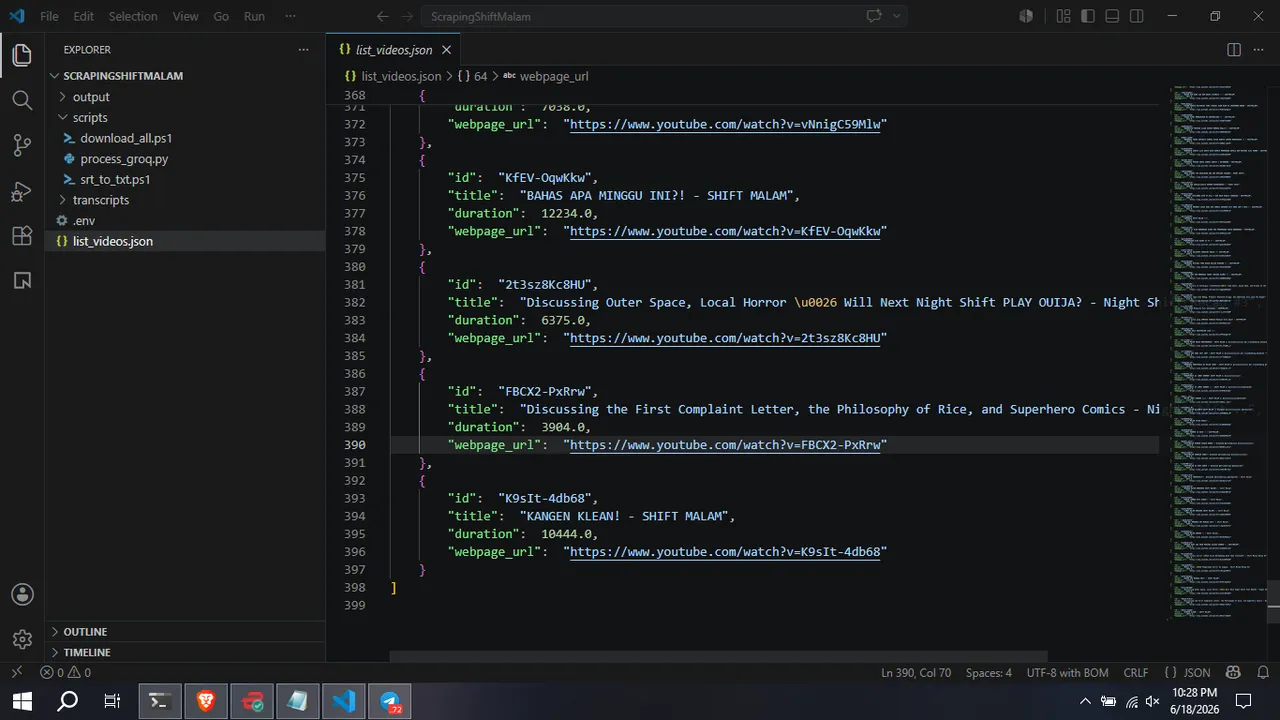Change encoding via UTF-8 with BOM
Image resolution: width=1280 pixels, height=720 pixels.
tap(1066, 673)
